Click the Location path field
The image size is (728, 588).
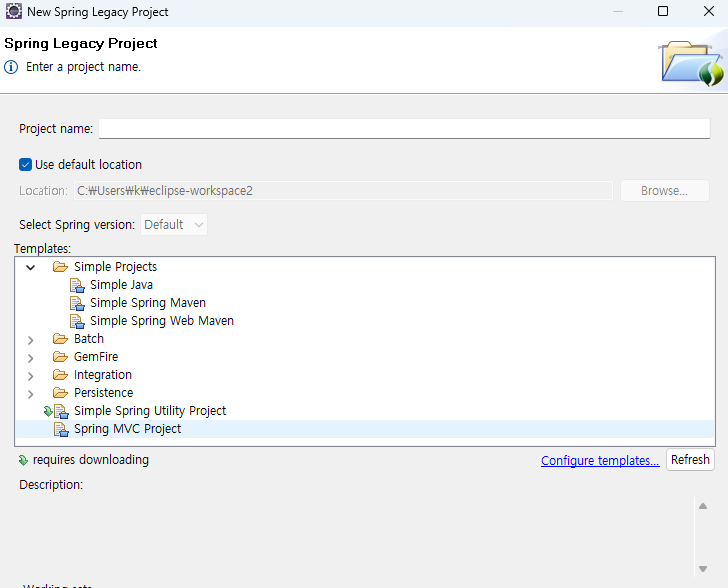tap(343, 190)
